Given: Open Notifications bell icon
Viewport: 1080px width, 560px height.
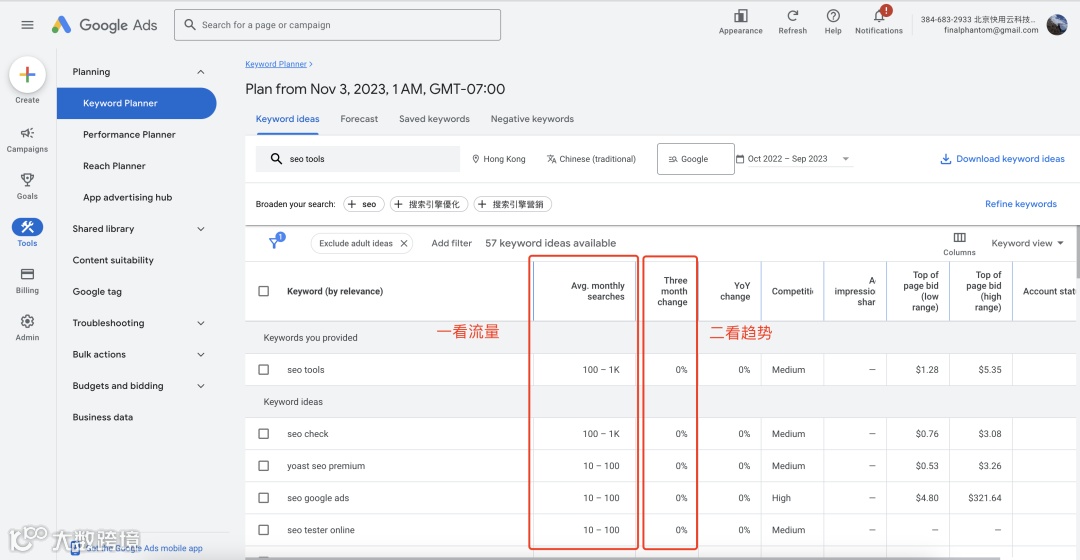Looking at the screenshot, I should point(879,16).
